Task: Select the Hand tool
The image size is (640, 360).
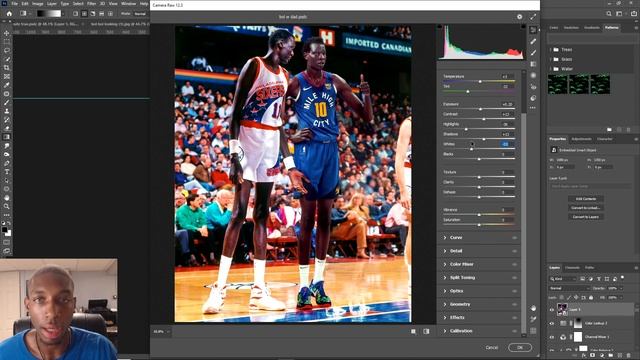Action: coord(7,198)
